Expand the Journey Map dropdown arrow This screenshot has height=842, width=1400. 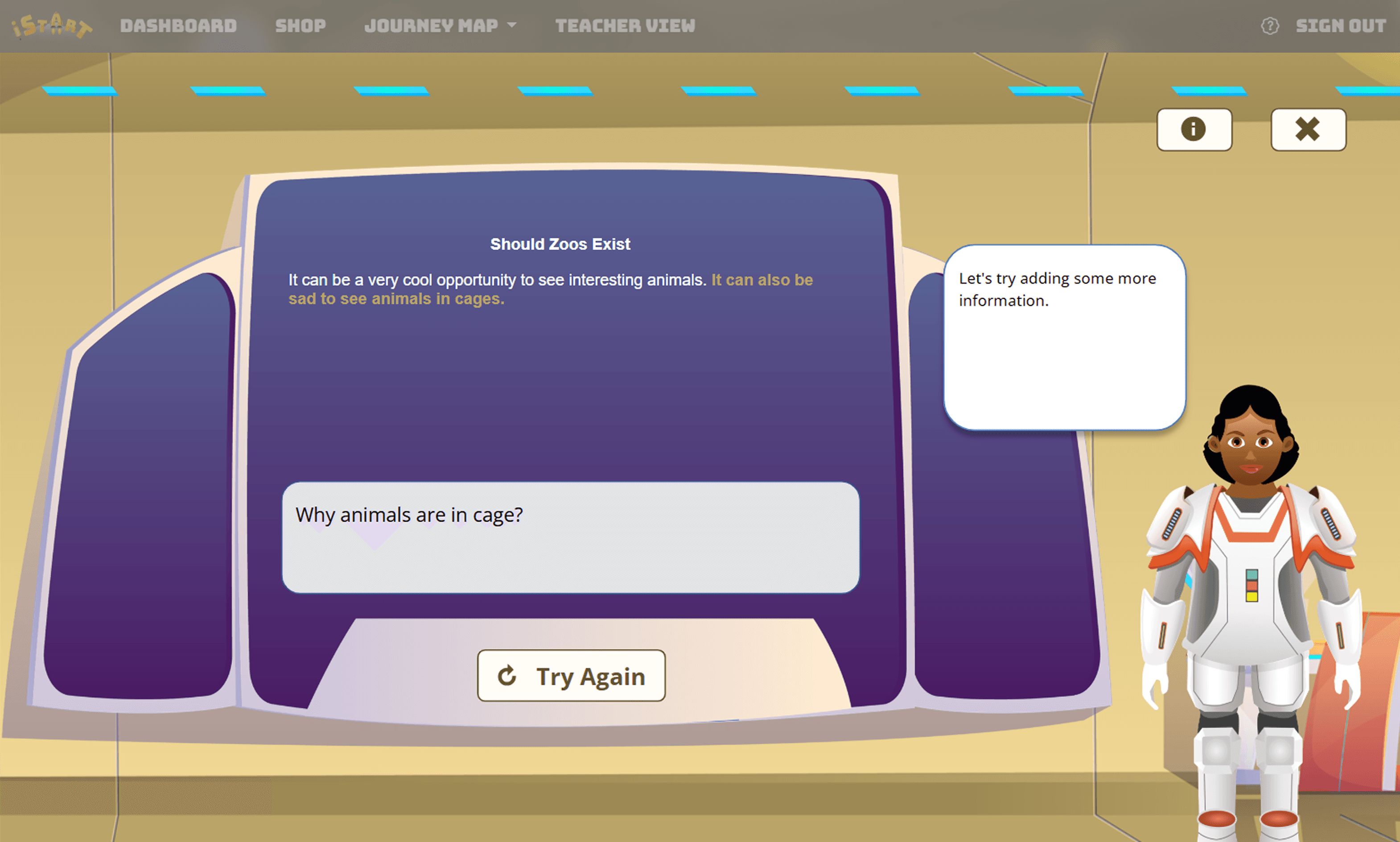pos(512,25)
